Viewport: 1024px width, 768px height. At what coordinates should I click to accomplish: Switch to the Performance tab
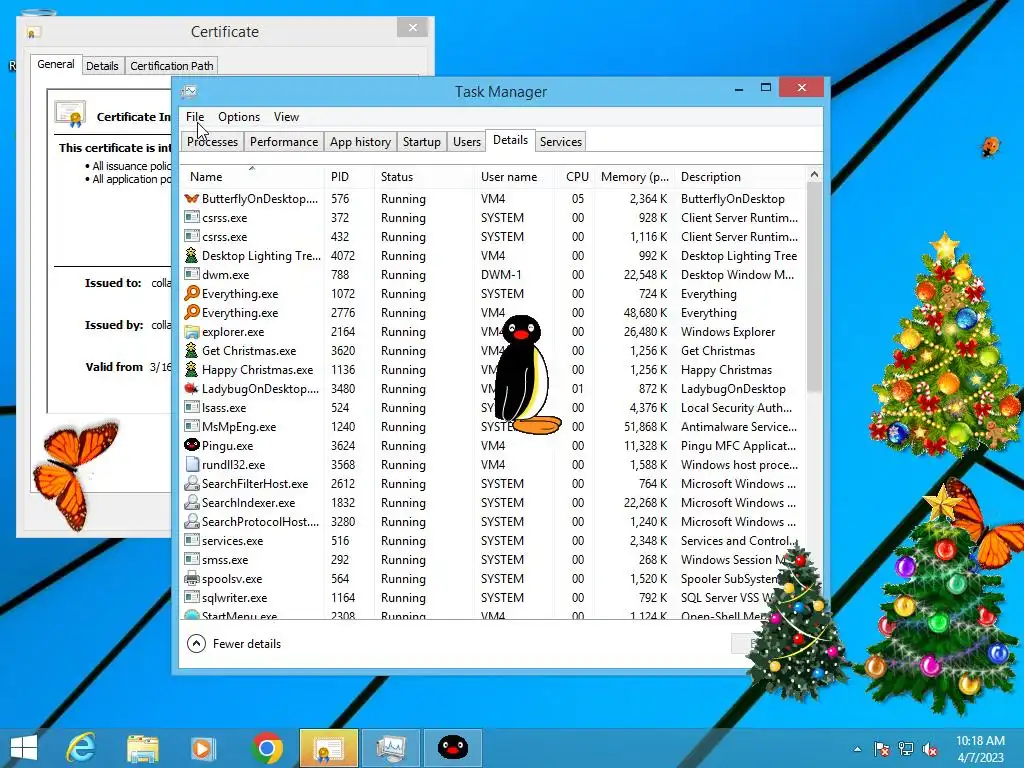pyautogui.click(x=284, y=142)
